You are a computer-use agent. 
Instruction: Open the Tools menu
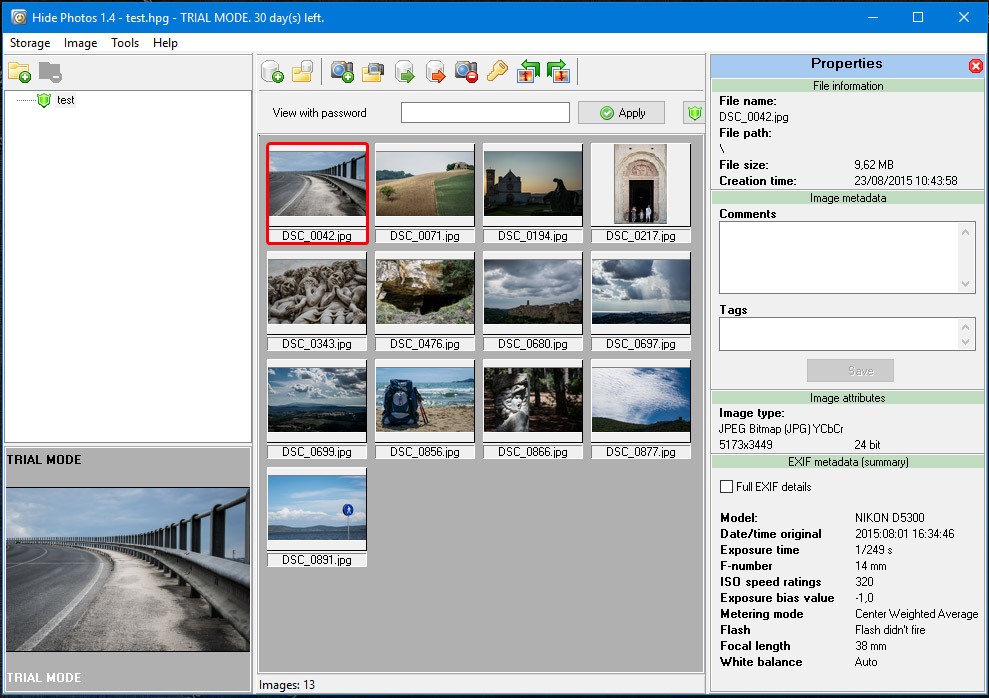tap(125, 43)
